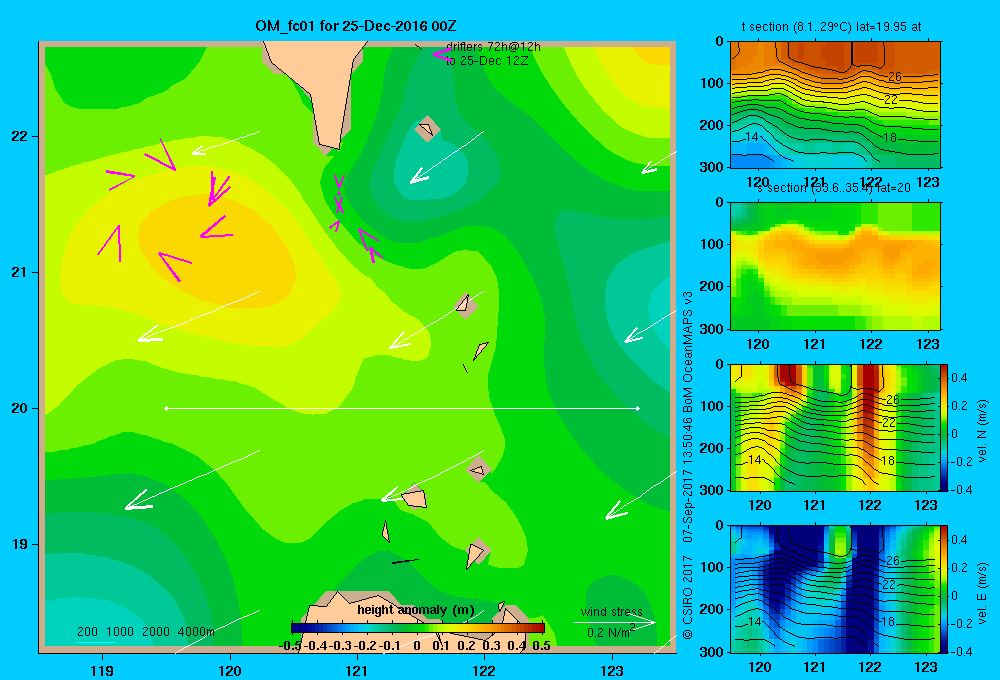Viewport: 1000px width, 680px height.
Task: Click the "height anomaly (m)" label
Action: coord(416,610)
